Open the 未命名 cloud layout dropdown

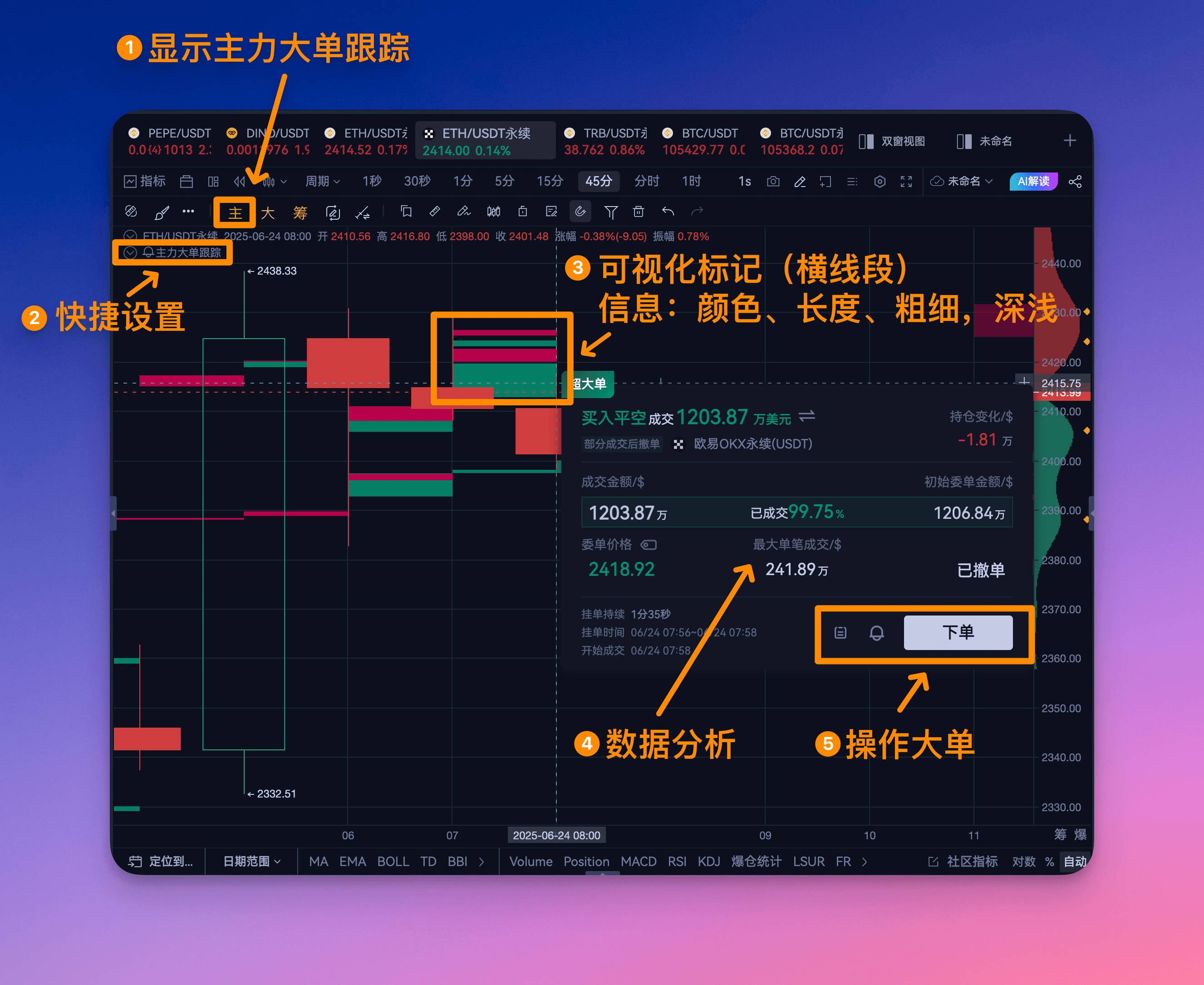[x=961, y=181]
